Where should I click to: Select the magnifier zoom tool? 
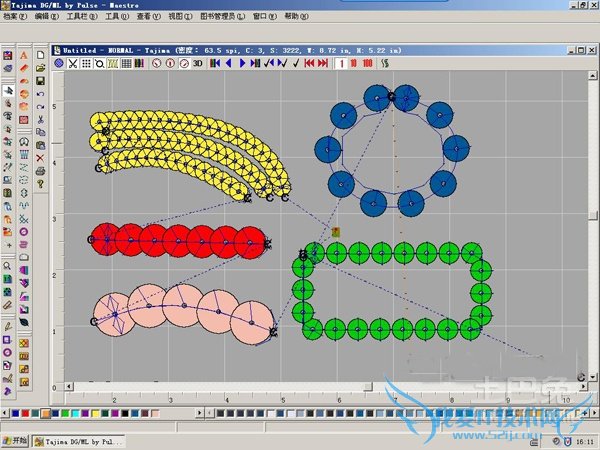point(7,266)
